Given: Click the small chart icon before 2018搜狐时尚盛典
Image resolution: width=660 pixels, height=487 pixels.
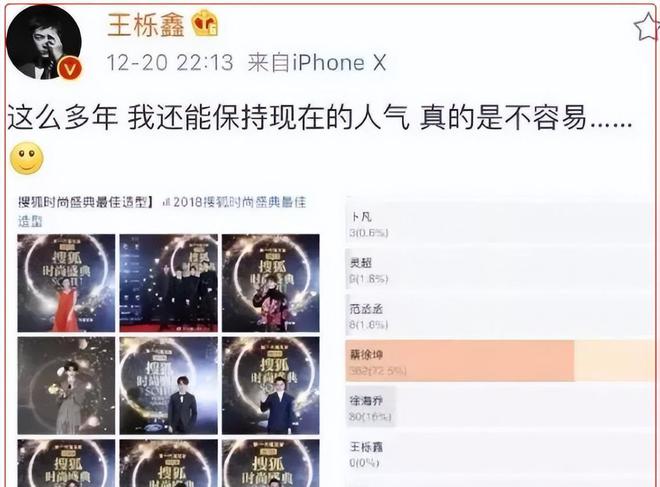Looking at the screenshot, I should click(166, 203).
